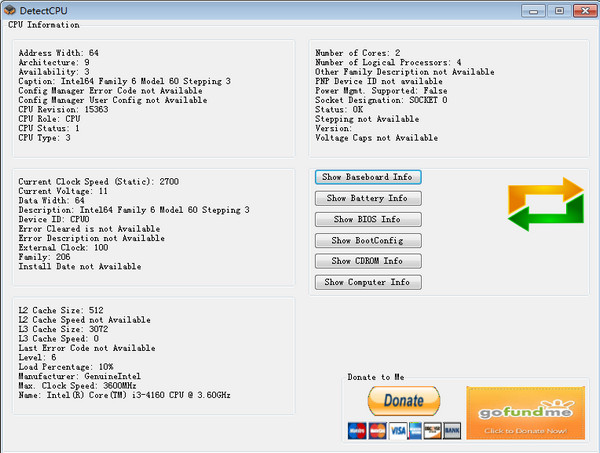Open Show Battery Info
The height and width of the screenshot is (453, 600).
click(x=367, y=198)
